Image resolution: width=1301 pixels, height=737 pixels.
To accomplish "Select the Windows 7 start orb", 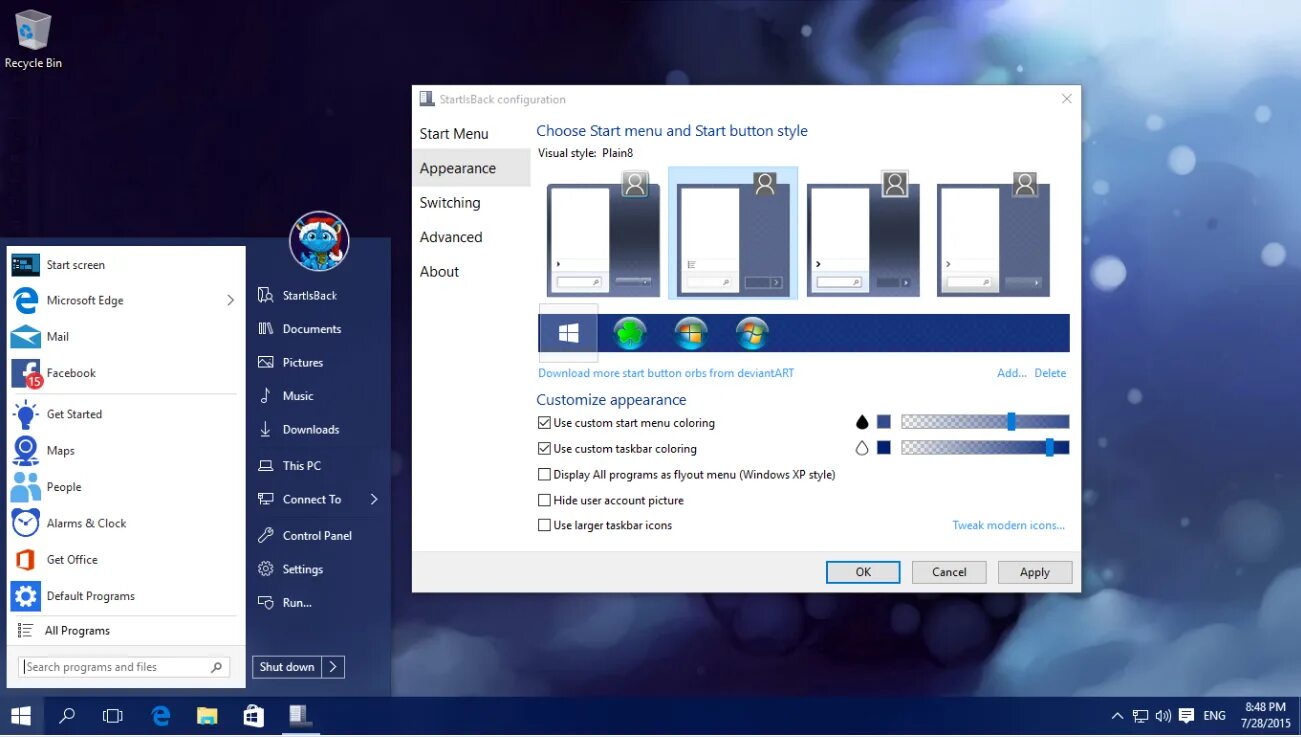I will (x=751, y=333).
